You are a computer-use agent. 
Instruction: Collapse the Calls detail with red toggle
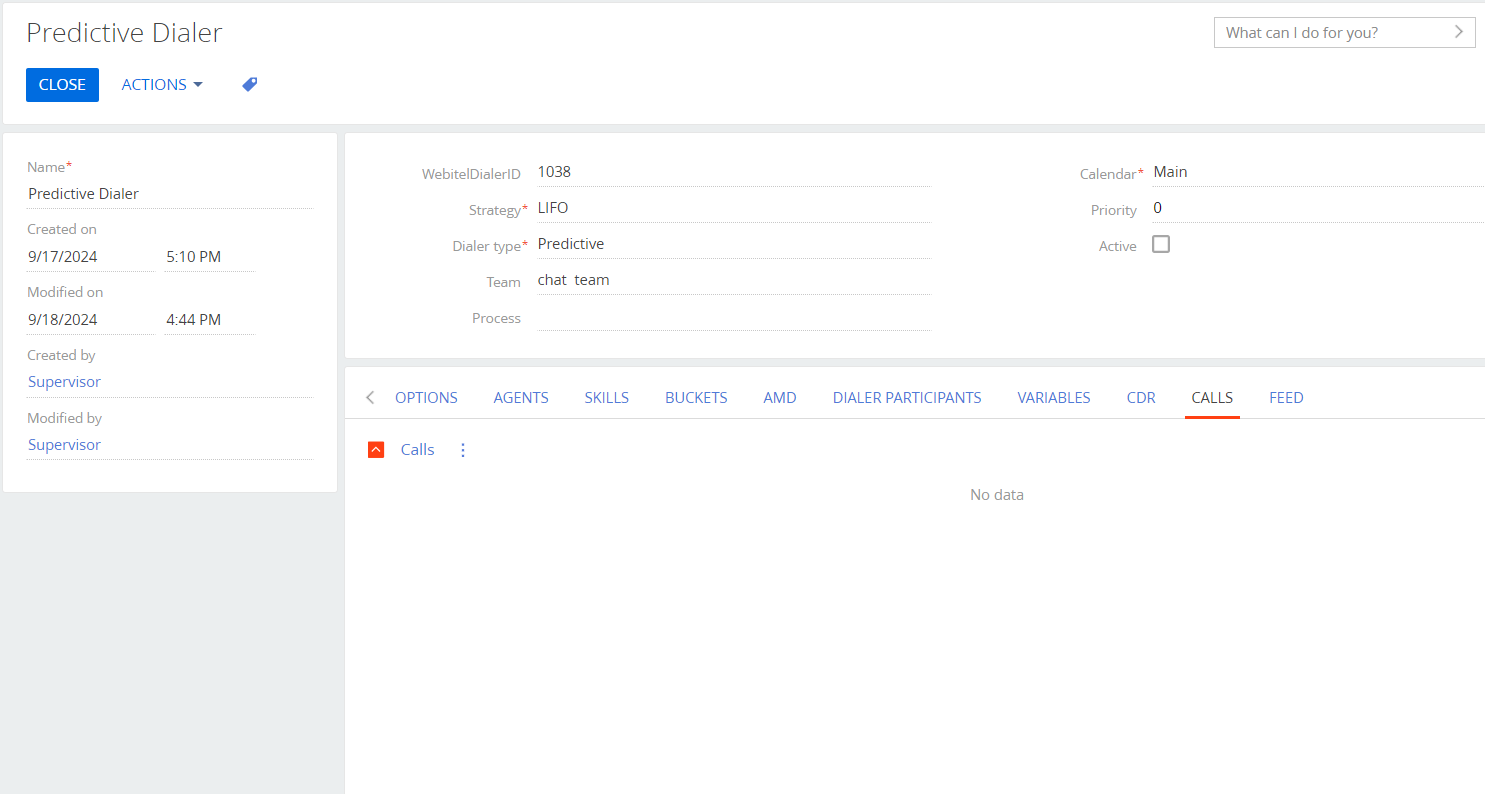pos(376,450)
